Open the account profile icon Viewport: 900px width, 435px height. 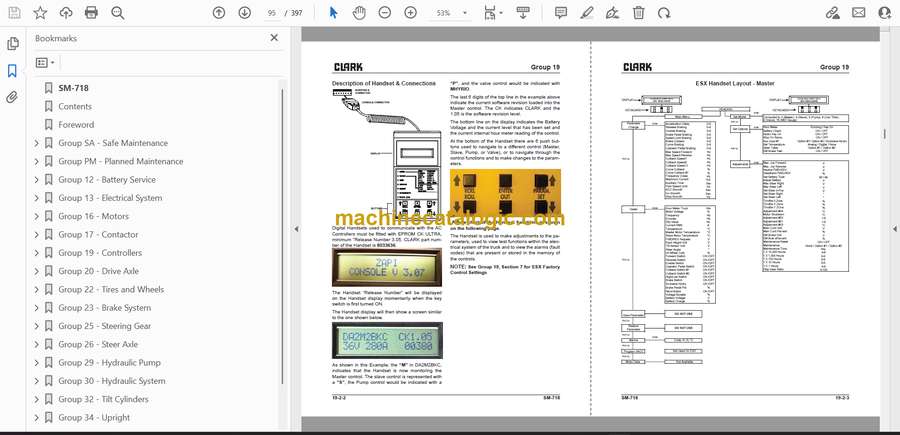(x=885, y=13)
